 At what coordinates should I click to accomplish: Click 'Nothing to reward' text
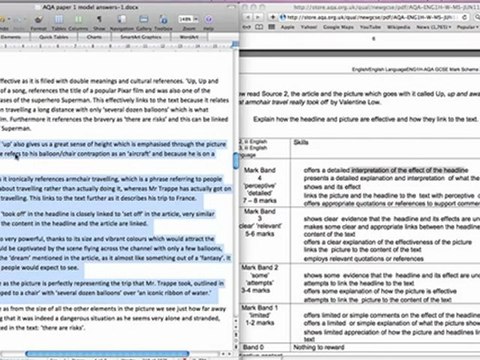[319, 347]
